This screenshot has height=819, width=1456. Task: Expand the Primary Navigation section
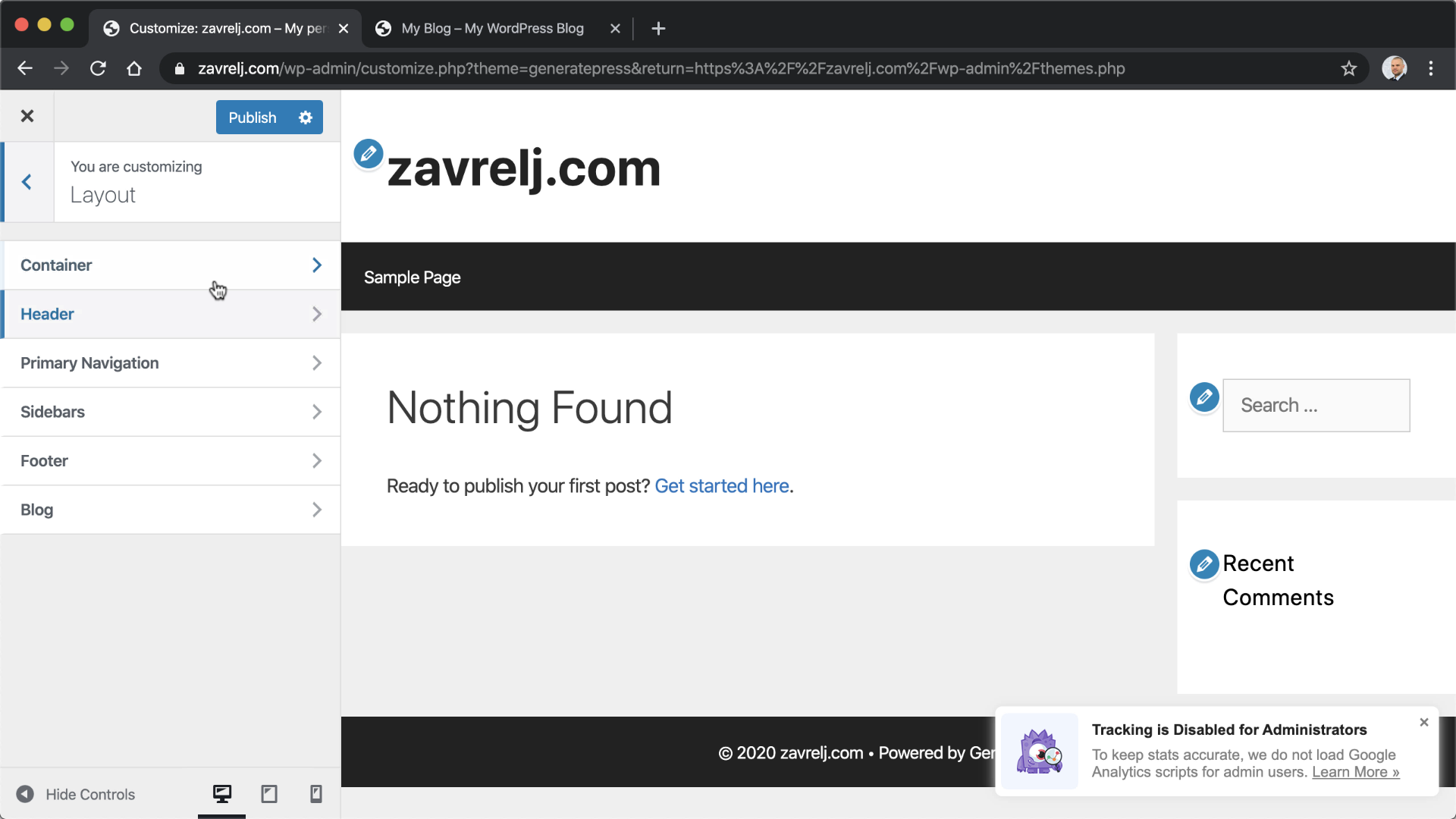click(x=171, y=363)
